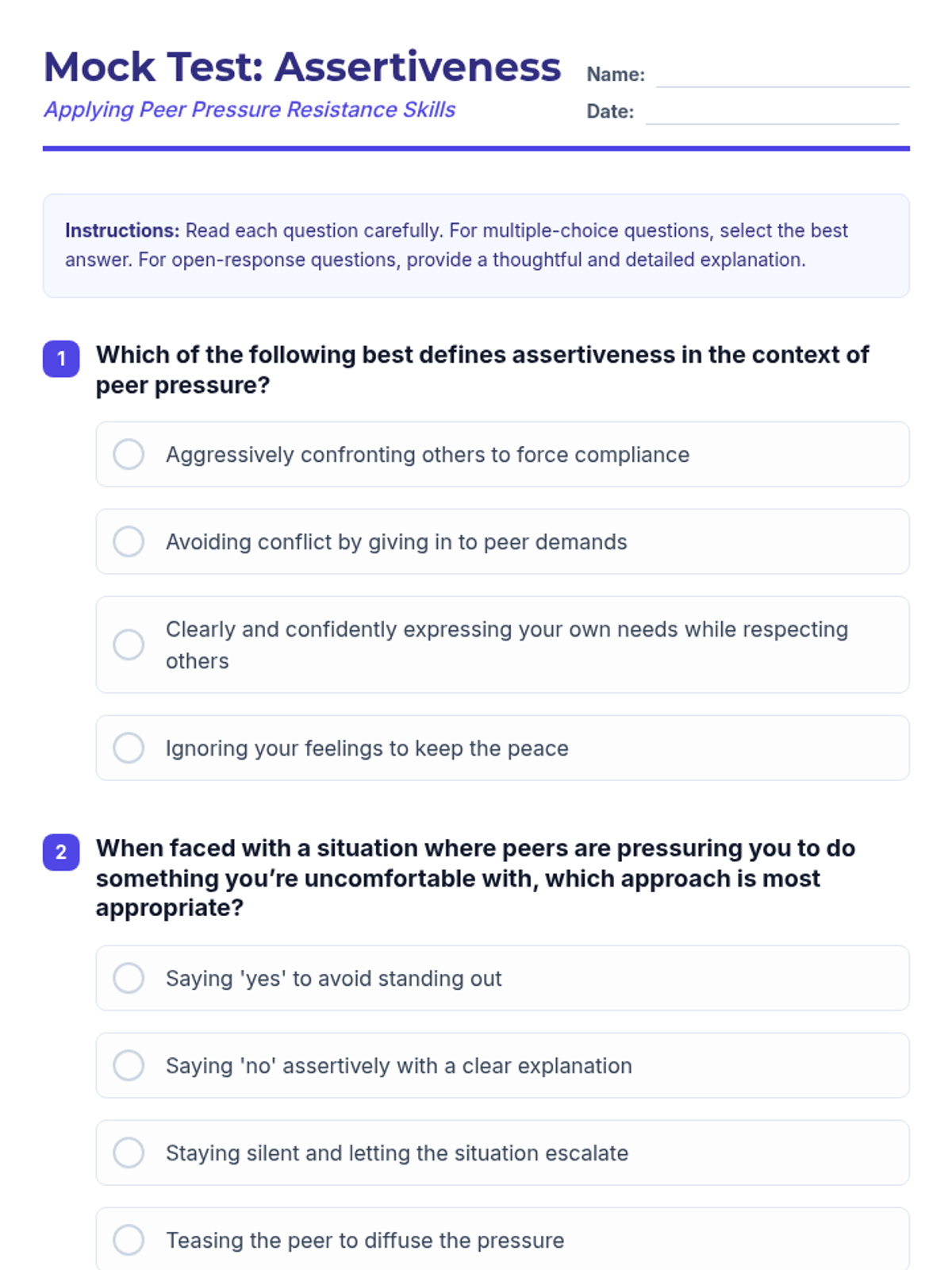Select 'Saying yes to avoid standing out'
This screenshot has height=1270, width=952.
129,978
